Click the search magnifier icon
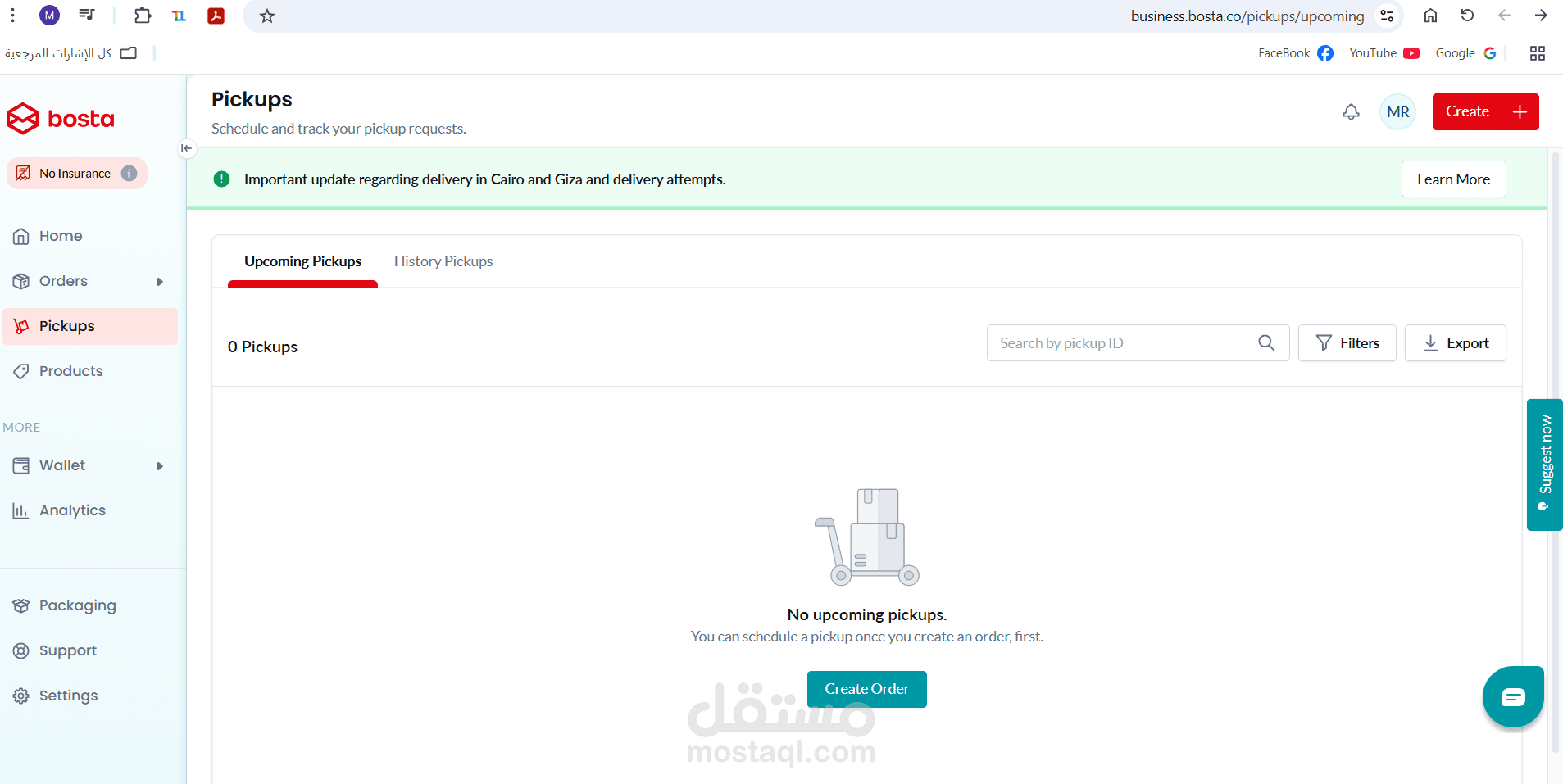This screenshot has height=784, width=1563. click(1266, 343)
